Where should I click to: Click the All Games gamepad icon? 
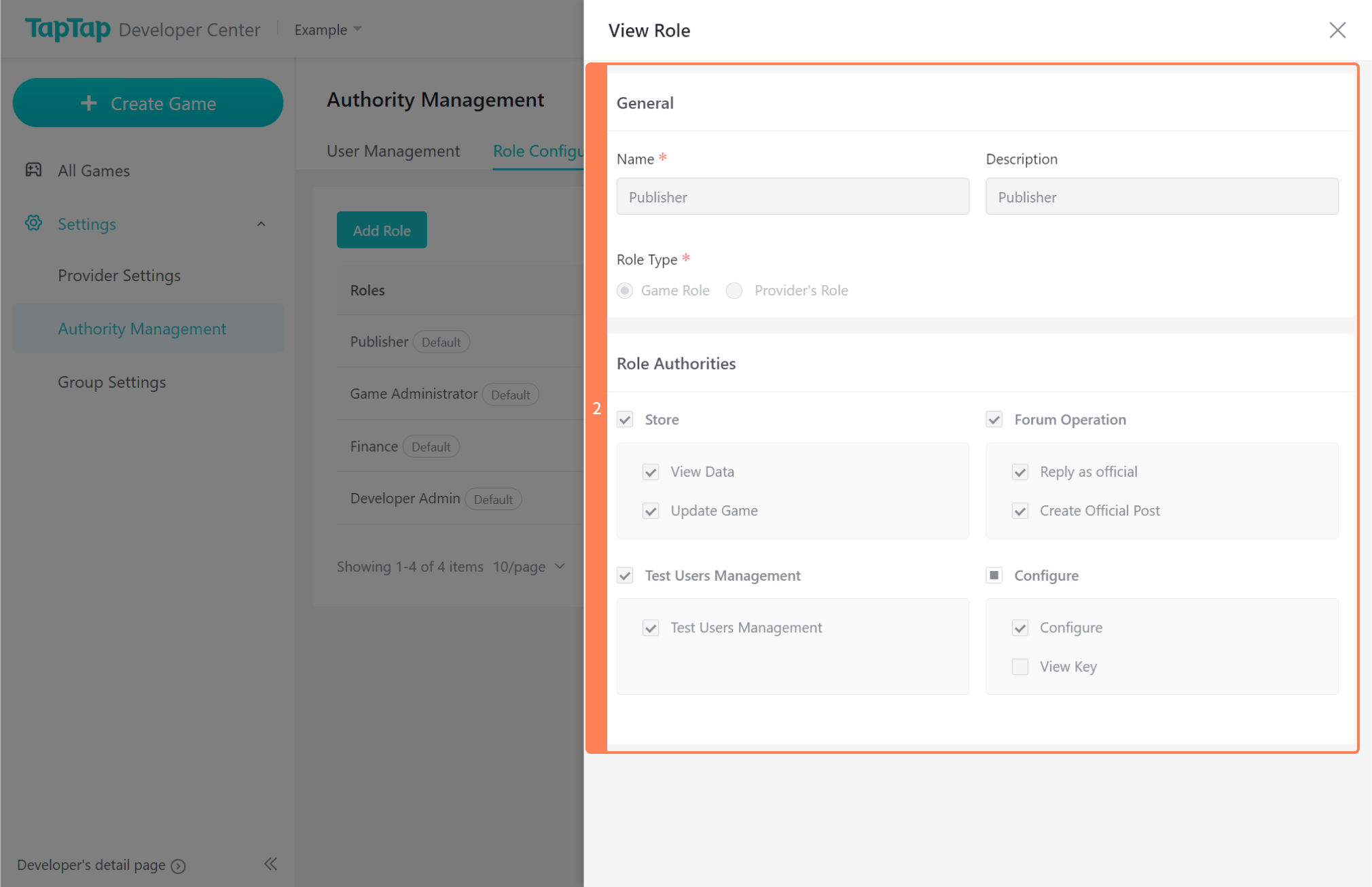(33, 170)
